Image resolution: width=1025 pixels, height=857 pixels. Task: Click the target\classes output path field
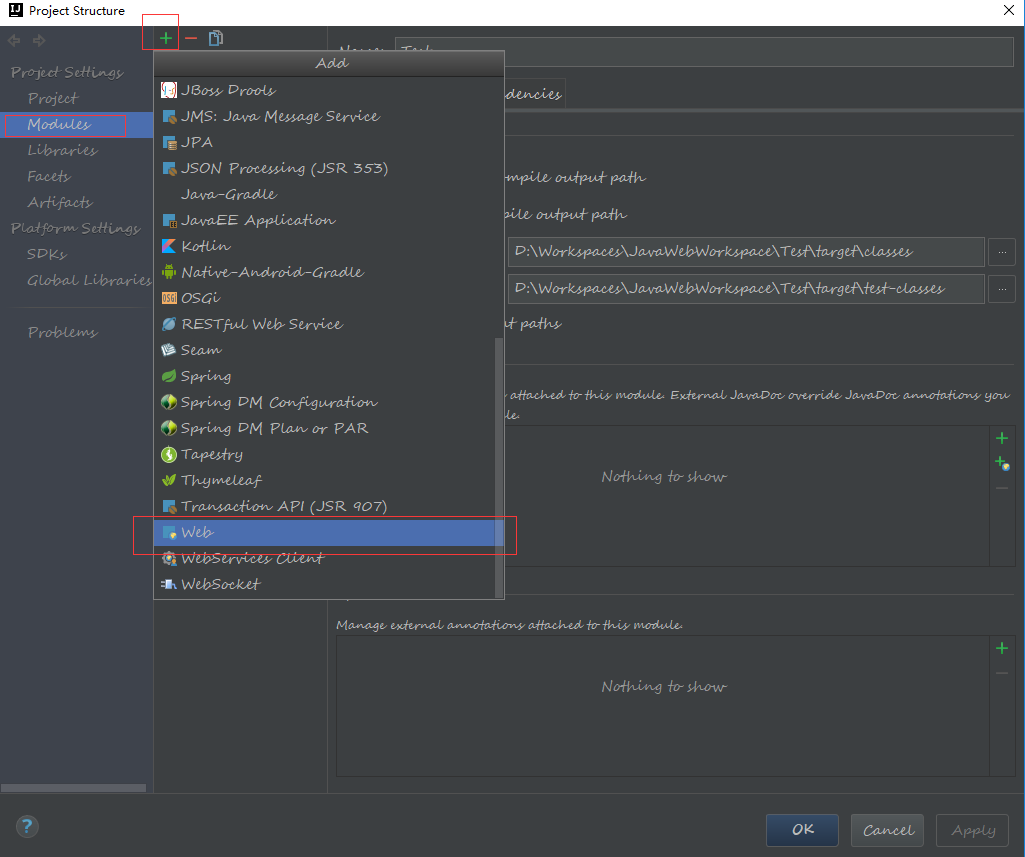coord(746,252)
